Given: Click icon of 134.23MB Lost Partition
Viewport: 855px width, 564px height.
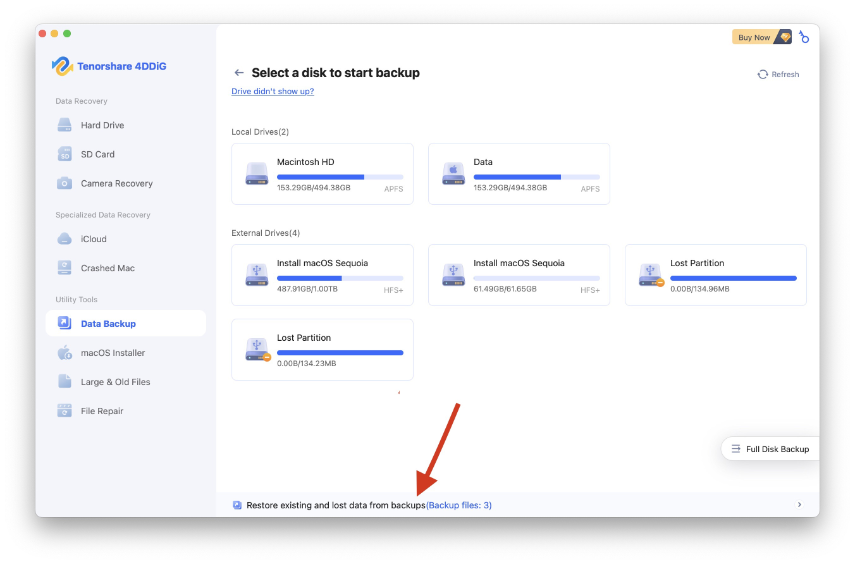Looking at the screenshot, I should (x=257, y=350).
